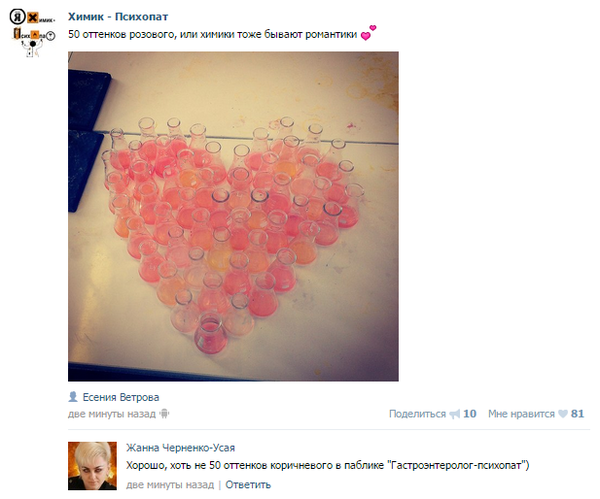Click the comment timestamp две минуты назад
This screenshot has height=499, width=600.
(x=170, y=485)
